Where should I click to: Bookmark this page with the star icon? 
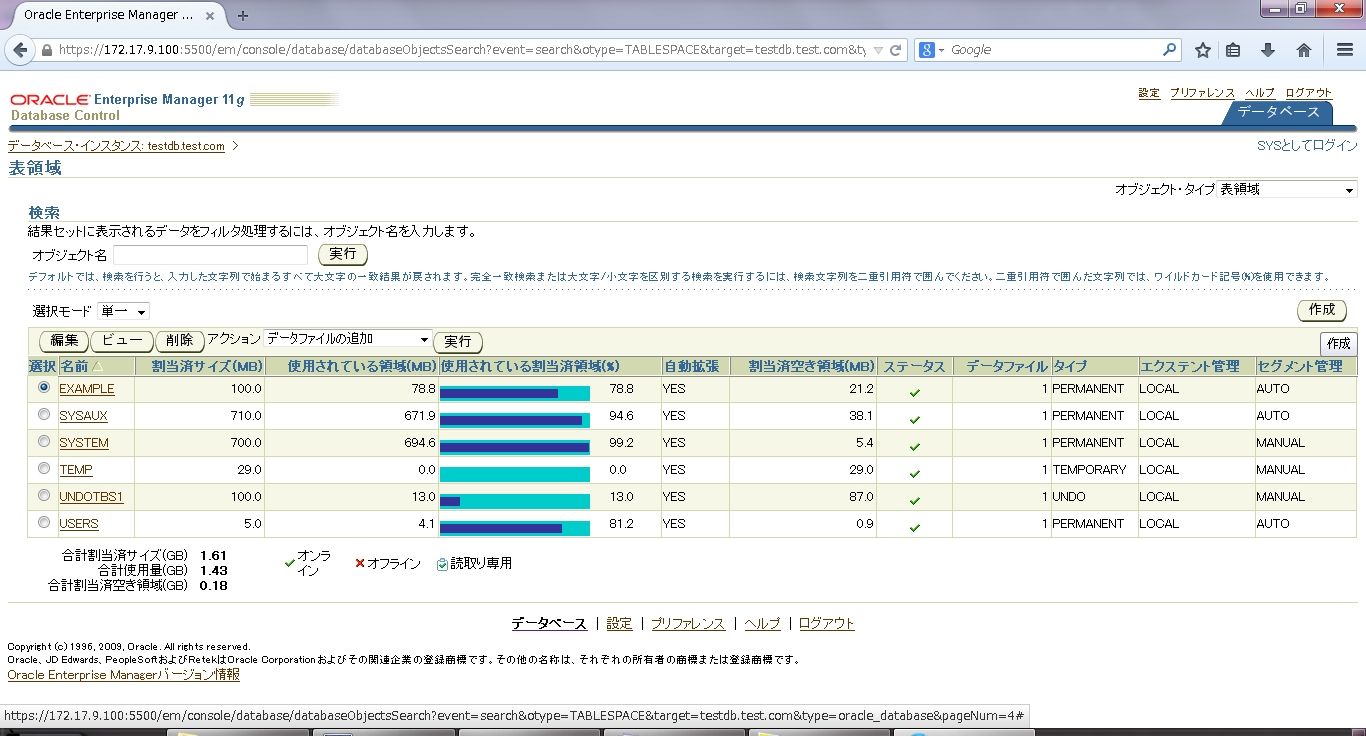(1203, 49)
